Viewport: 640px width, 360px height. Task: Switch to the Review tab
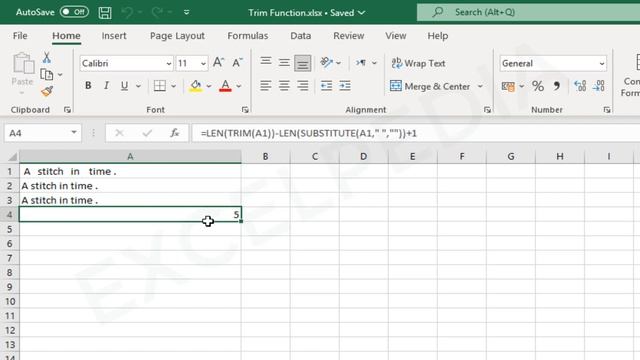[349, 36]
